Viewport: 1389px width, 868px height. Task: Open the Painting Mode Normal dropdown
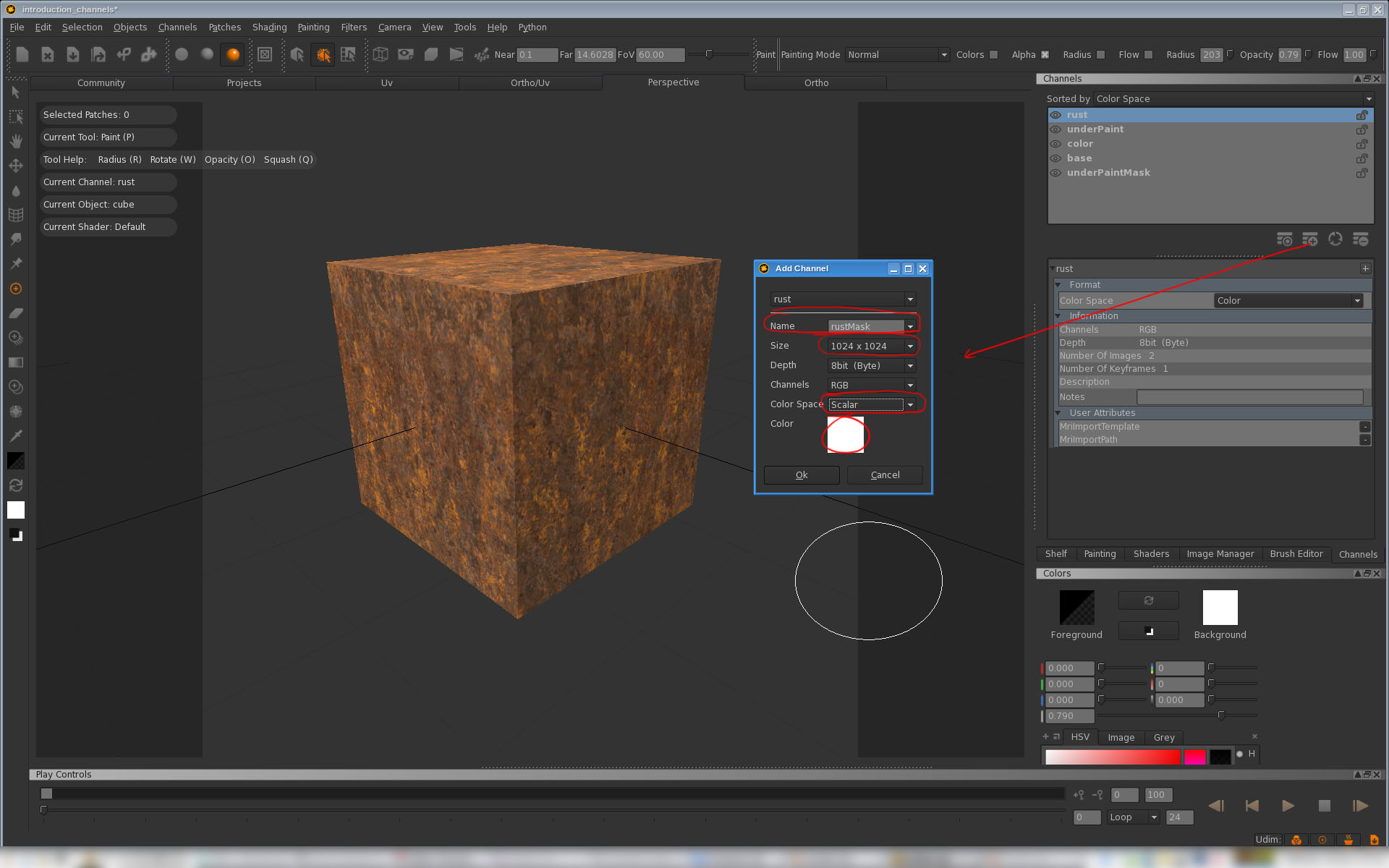(x=897, y=55)
